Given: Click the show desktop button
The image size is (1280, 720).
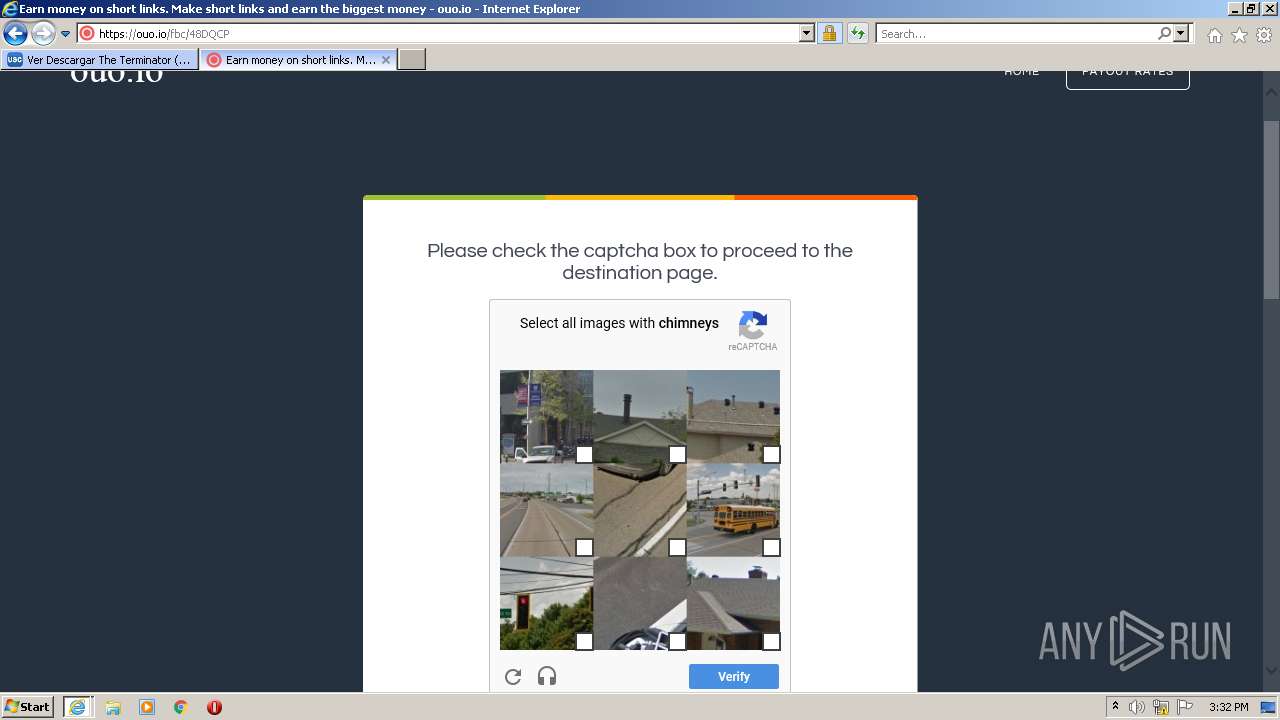Looking at the screenshot, I should pyautogui.click(x=1269, y=707).
